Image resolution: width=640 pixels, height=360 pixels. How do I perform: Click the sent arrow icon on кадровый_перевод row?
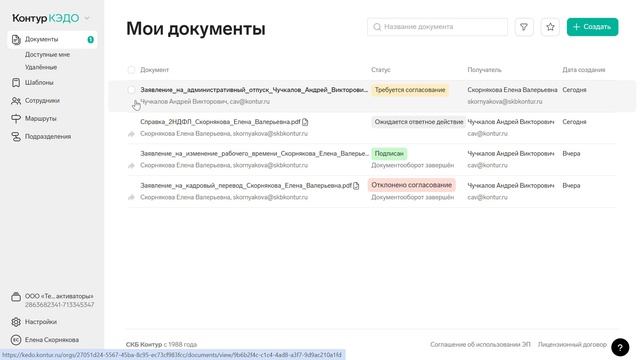tap(131, 198)
